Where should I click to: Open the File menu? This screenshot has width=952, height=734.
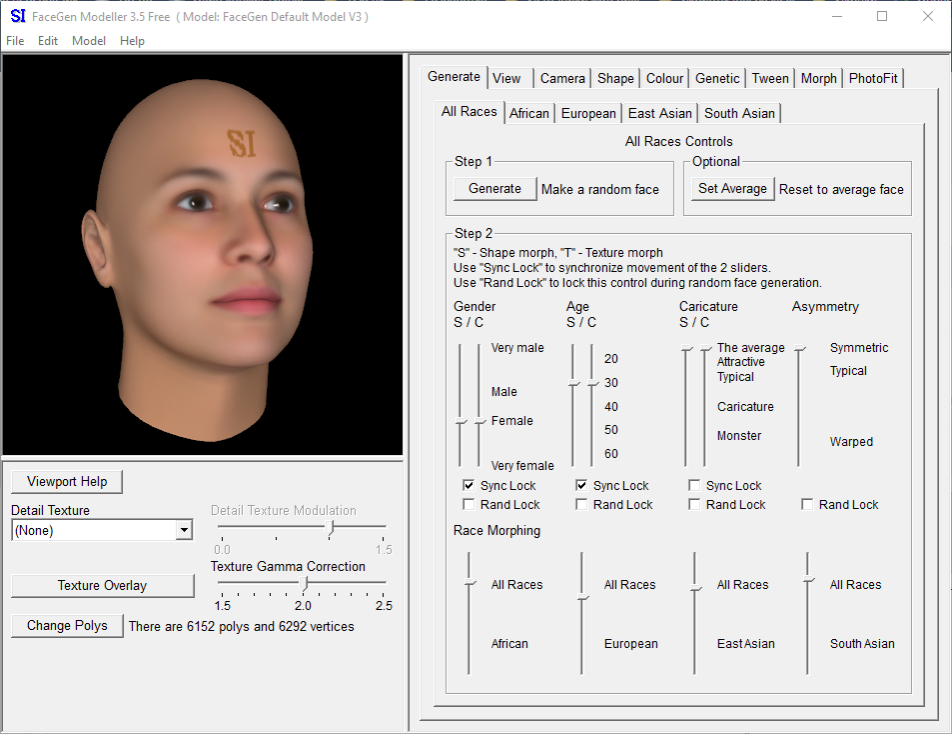coord(15,41)
